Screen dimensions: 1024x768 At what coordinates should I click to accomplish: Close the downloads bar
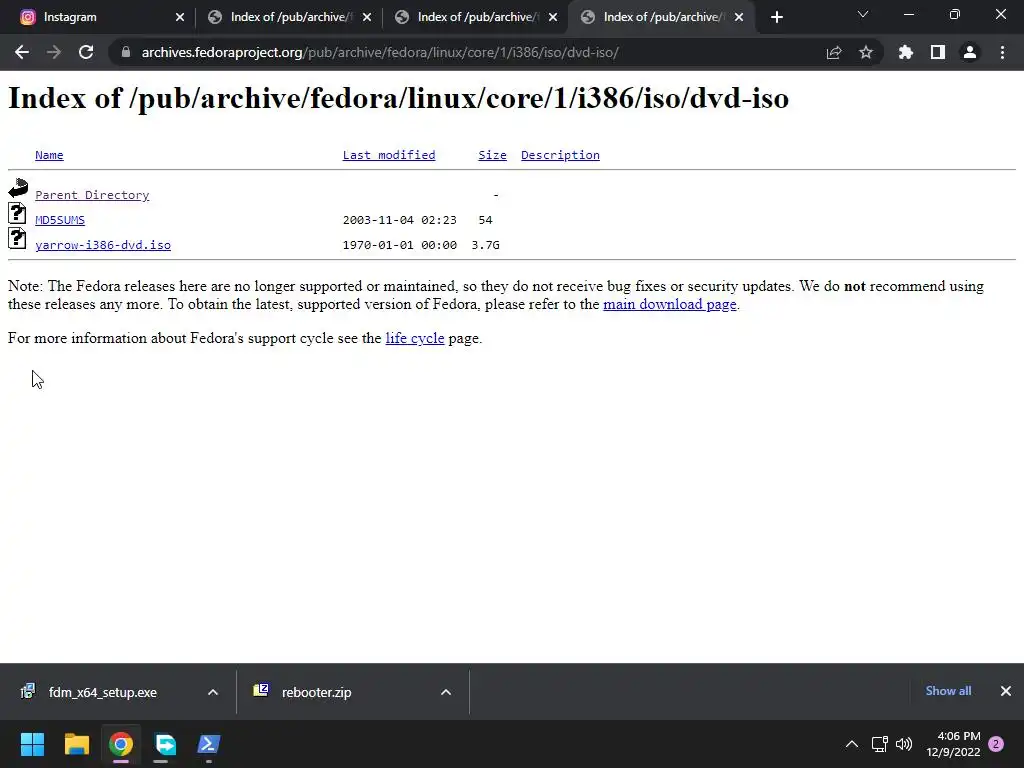(1006, 691)
